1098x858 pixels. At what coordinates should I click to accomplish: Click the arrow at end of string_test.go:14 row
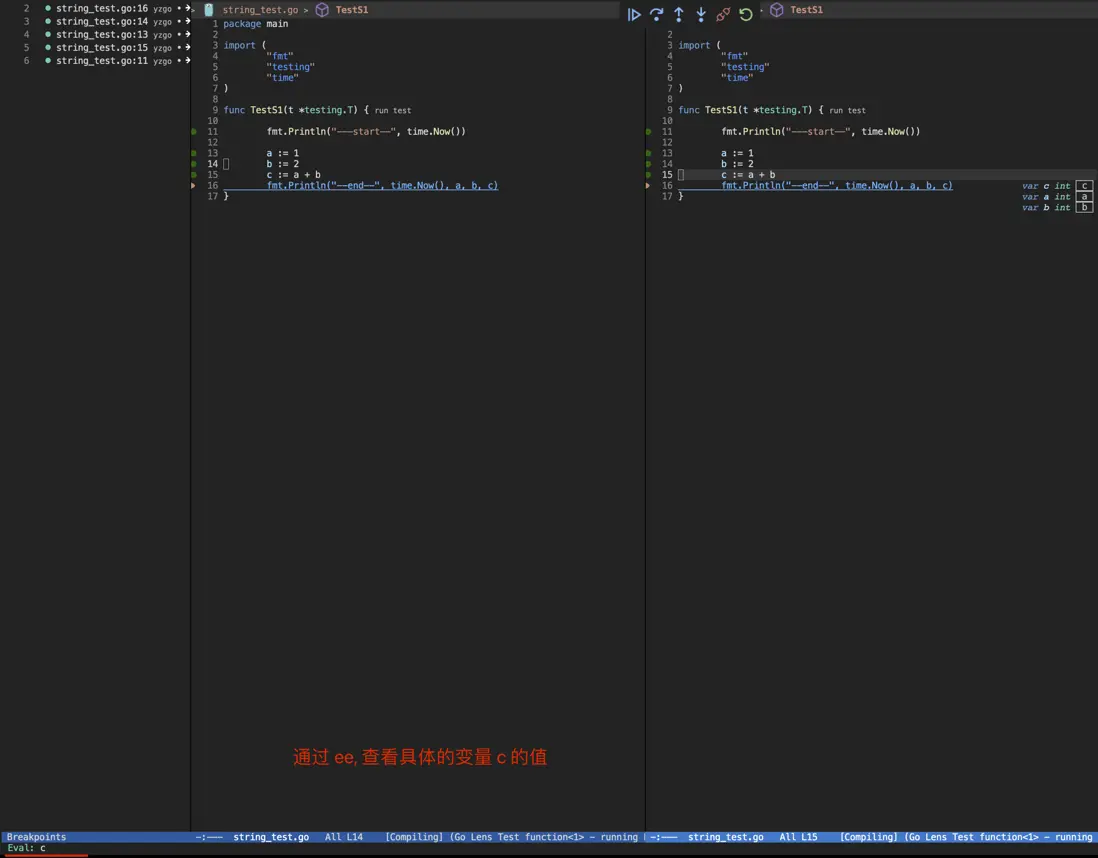pos(187,22)
